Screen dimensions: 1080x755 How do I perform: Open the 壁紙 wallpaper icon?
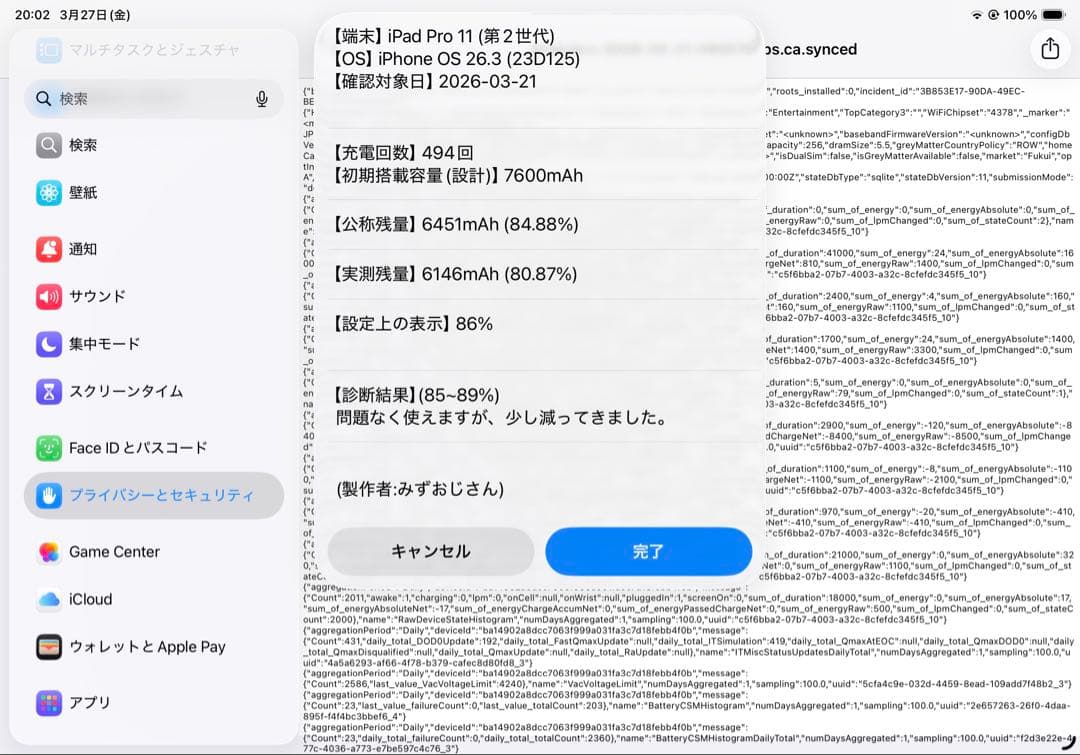tap(49, 193)
